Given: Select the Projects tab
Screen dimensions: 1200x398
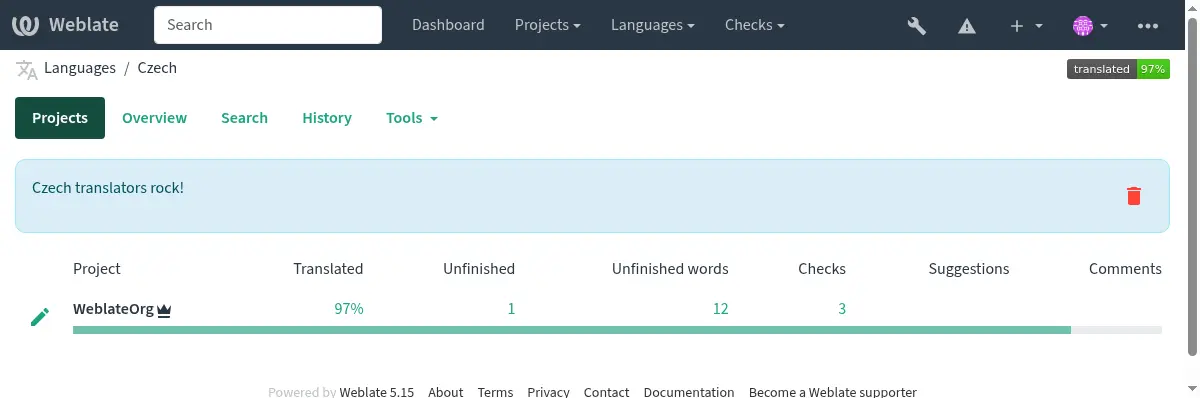Looking at the screenshot, I should [60, 118].
